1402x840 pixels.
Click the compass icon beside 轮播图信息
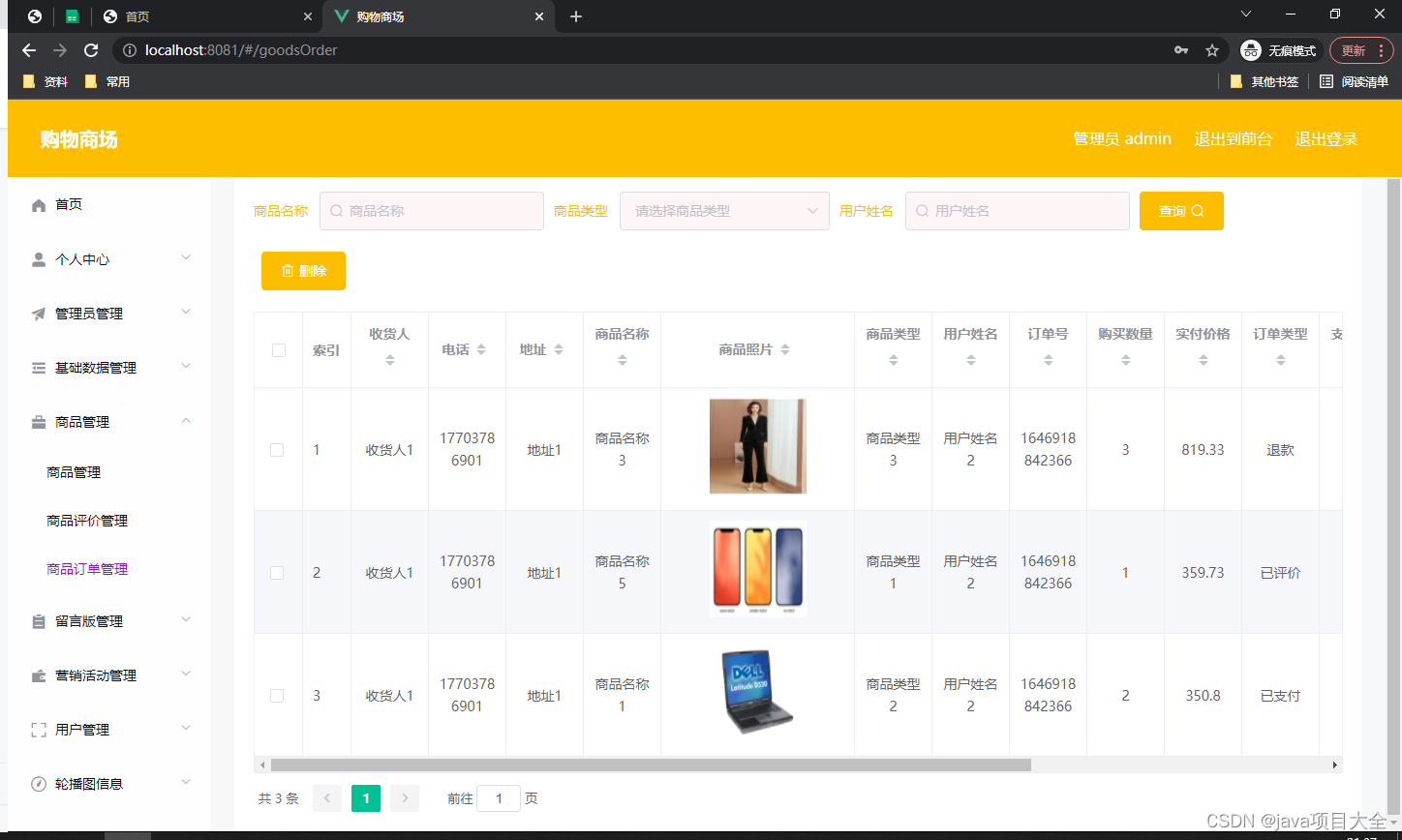coord(39,784)
